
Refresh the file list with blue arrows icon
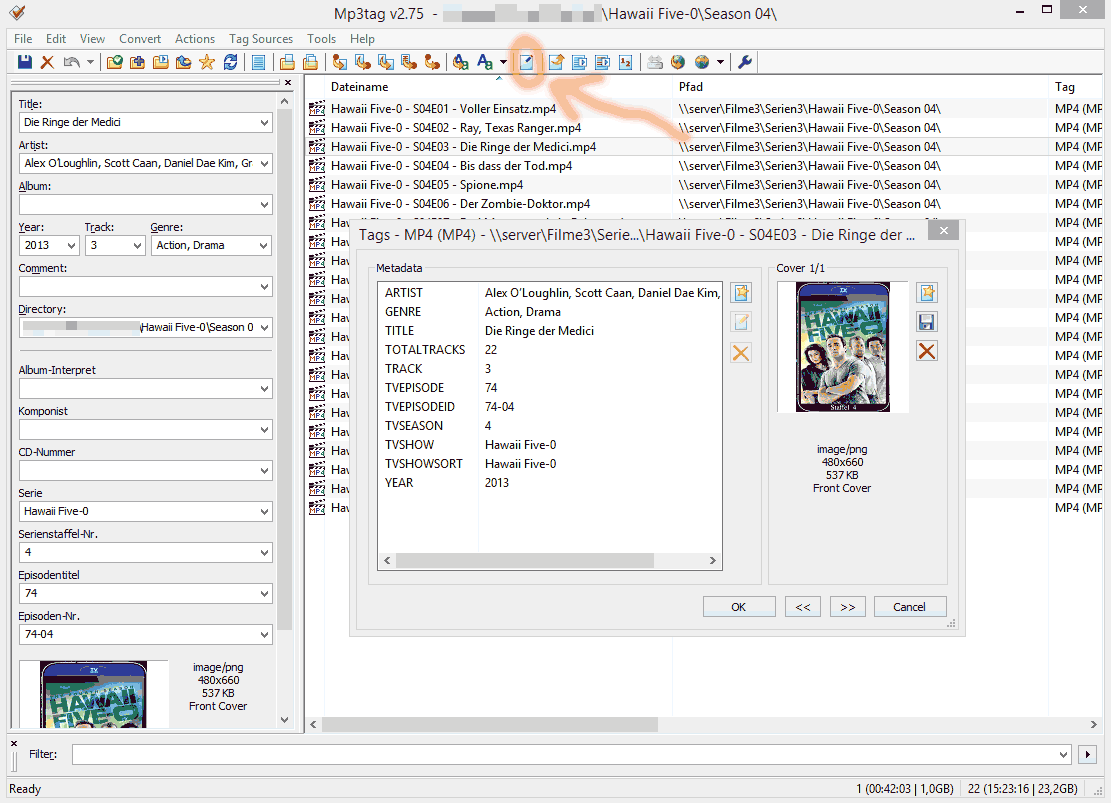(x=230, y=62)
